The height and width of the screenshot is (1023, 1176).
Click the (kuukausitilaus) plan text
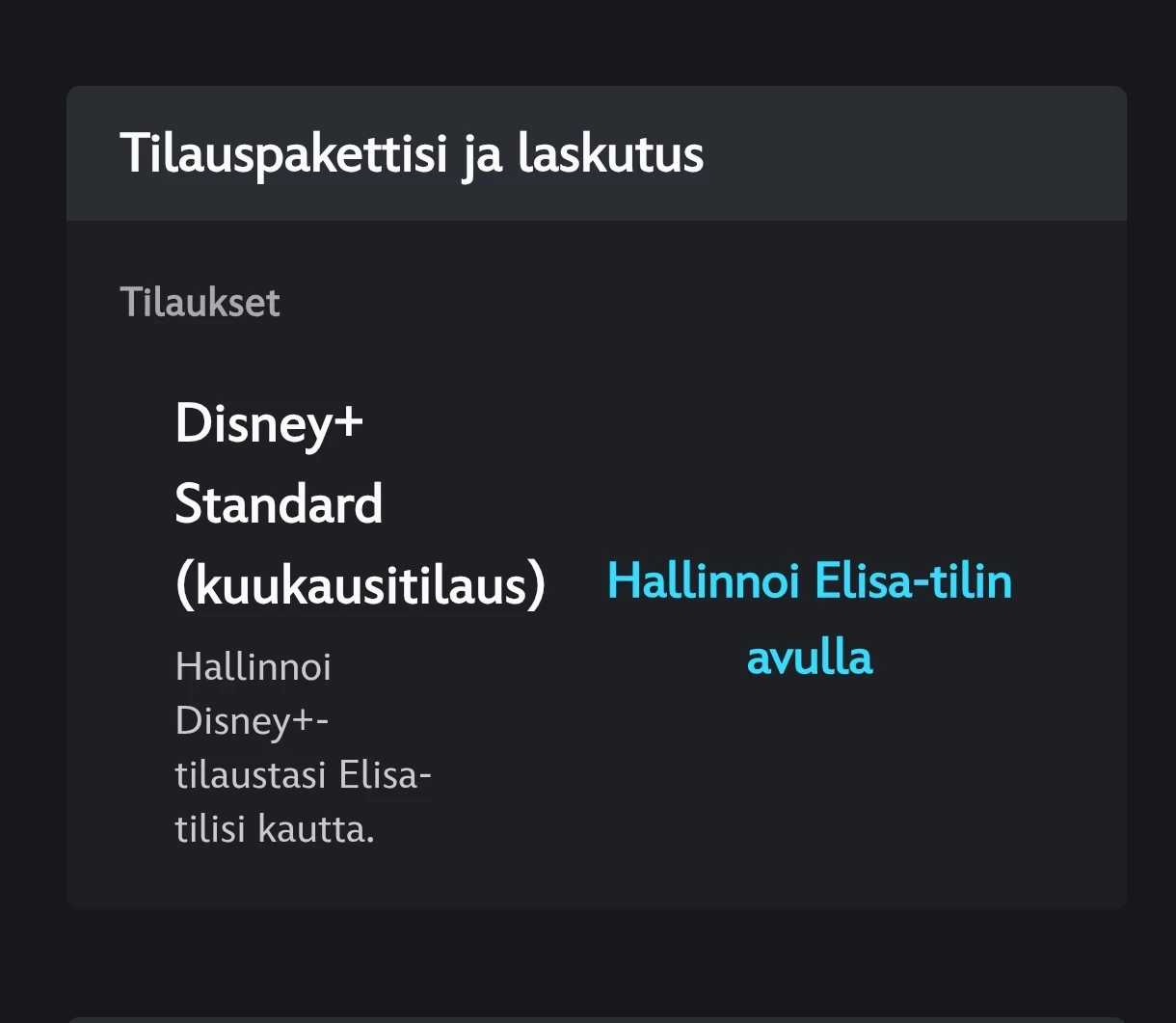pyautogui.click(x=361, y=585)
